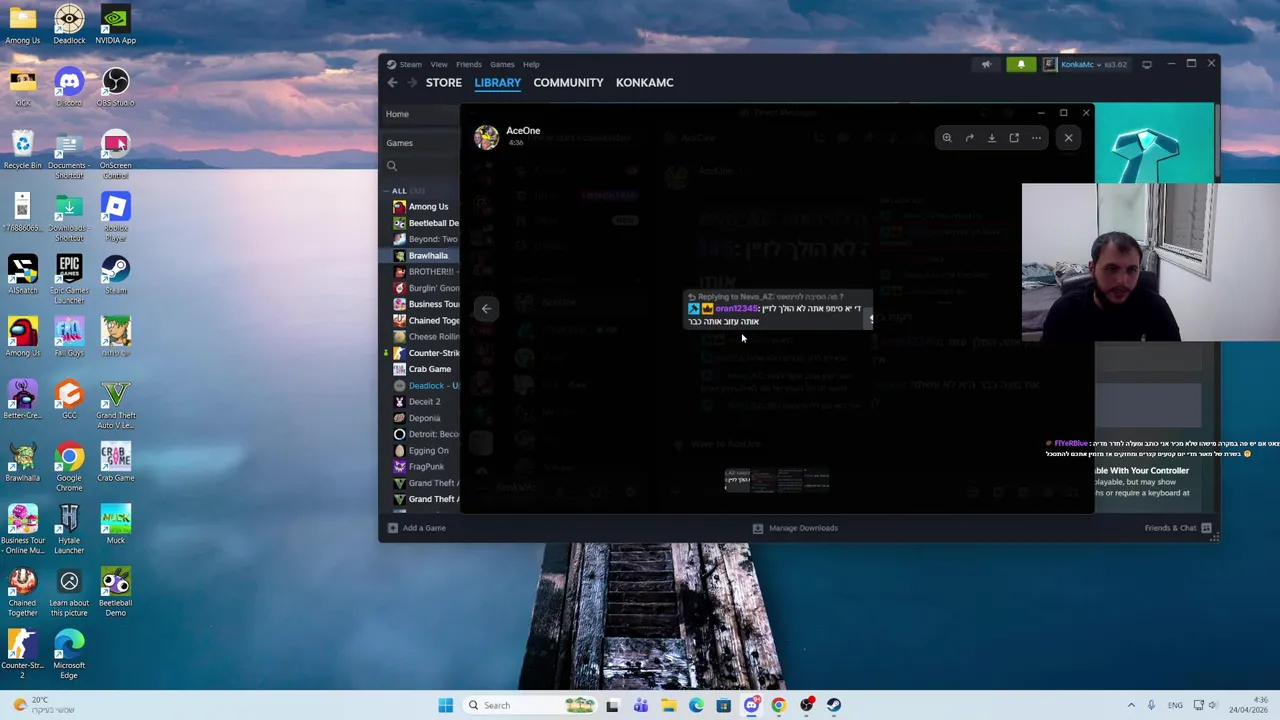
Task: Open the KONKAMC profile tab
Action: [x=644, y=83]
